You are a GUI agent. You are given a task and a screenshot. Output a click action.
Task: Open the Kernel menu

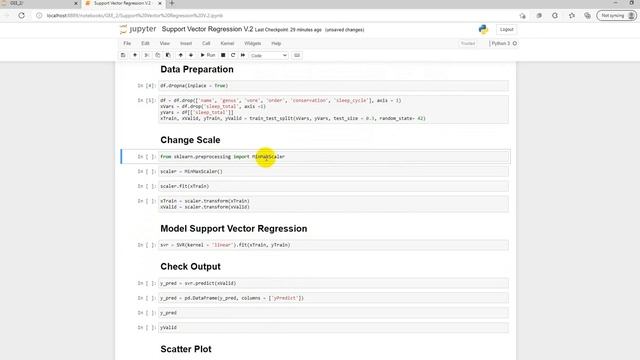[x=227, y=43]
